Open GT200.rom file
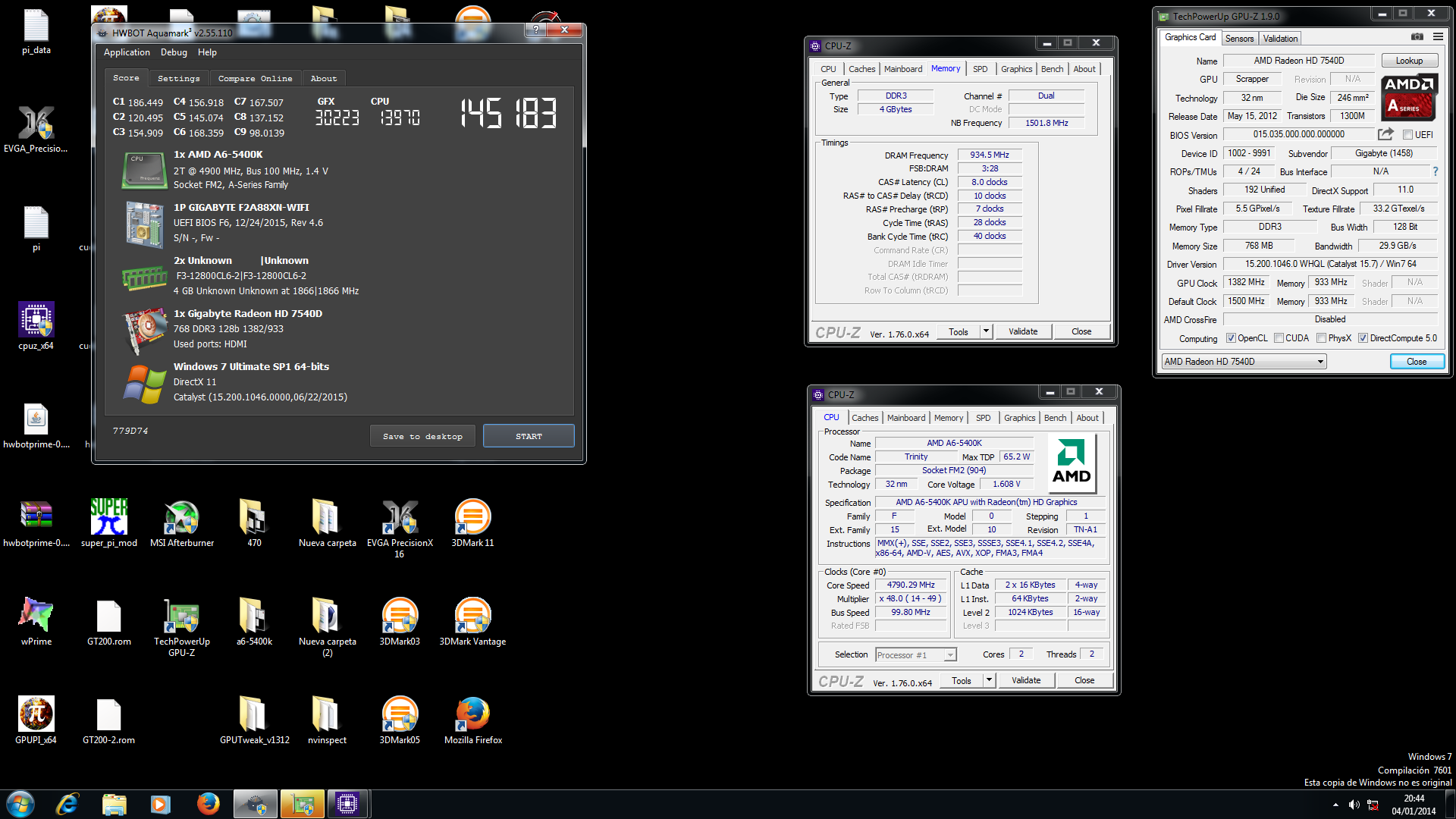 click(109, 622)
